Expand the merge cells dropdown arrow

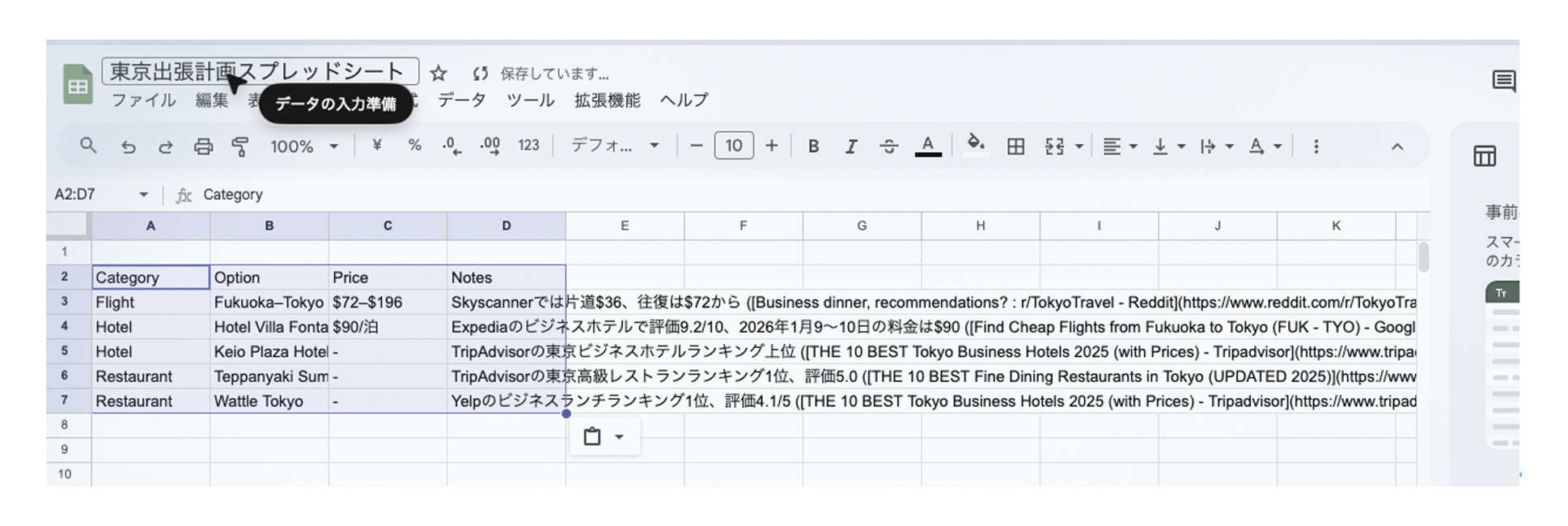click(1079, 146)
